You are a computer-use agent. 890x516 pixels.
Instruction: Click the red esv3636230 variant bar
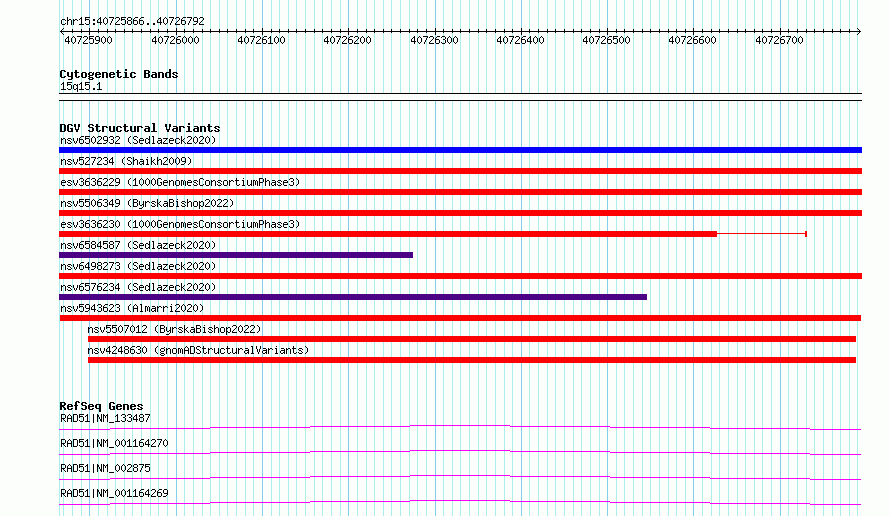click(x=388, y=234)
